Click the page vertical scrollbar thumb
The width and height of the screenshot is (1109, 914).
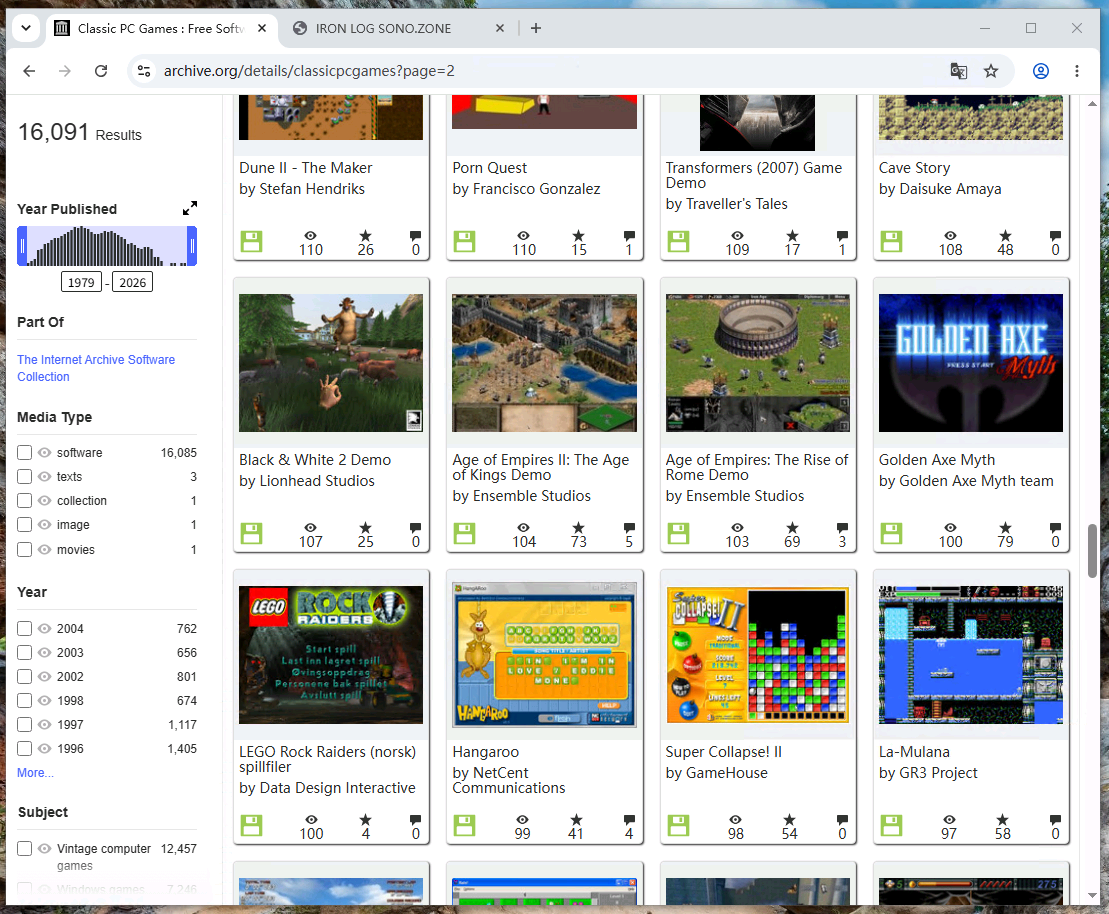point(1092,550)
